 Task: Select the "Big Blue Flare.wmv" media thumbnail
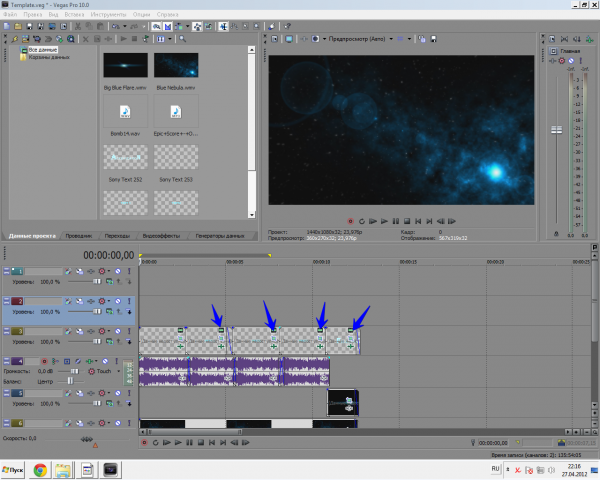click(x=125, y=66)
